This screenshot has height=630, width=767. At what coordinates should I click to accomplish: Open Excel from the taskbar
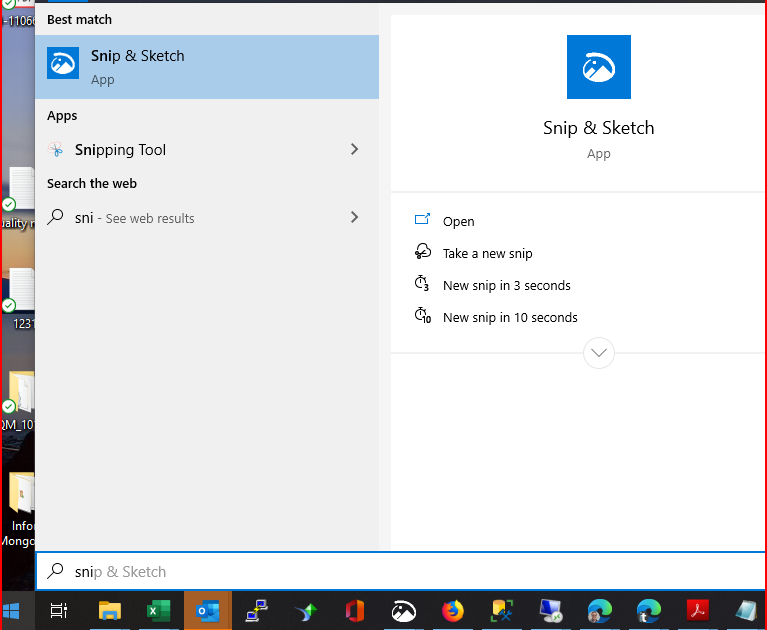tap(157, 610)
